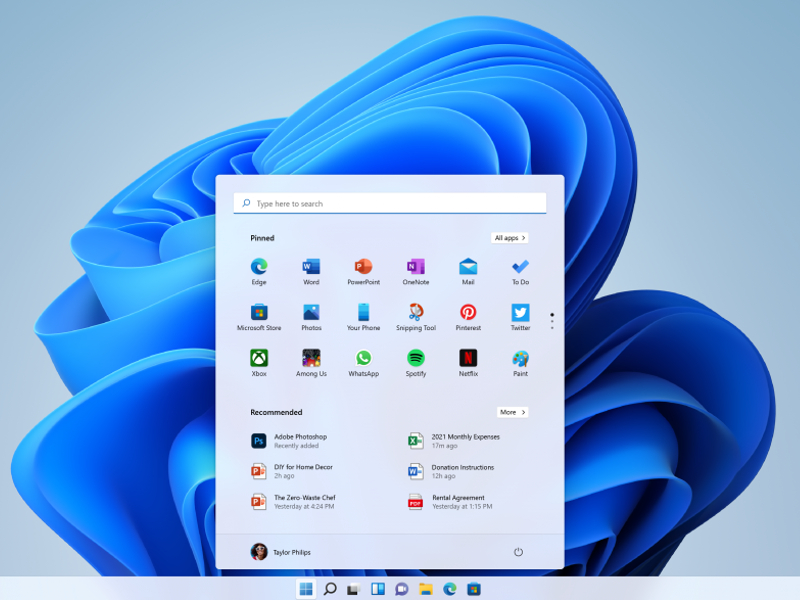Open the DIY for Home Decor presentation
The image size is (800, 600).
pos(292,471)
